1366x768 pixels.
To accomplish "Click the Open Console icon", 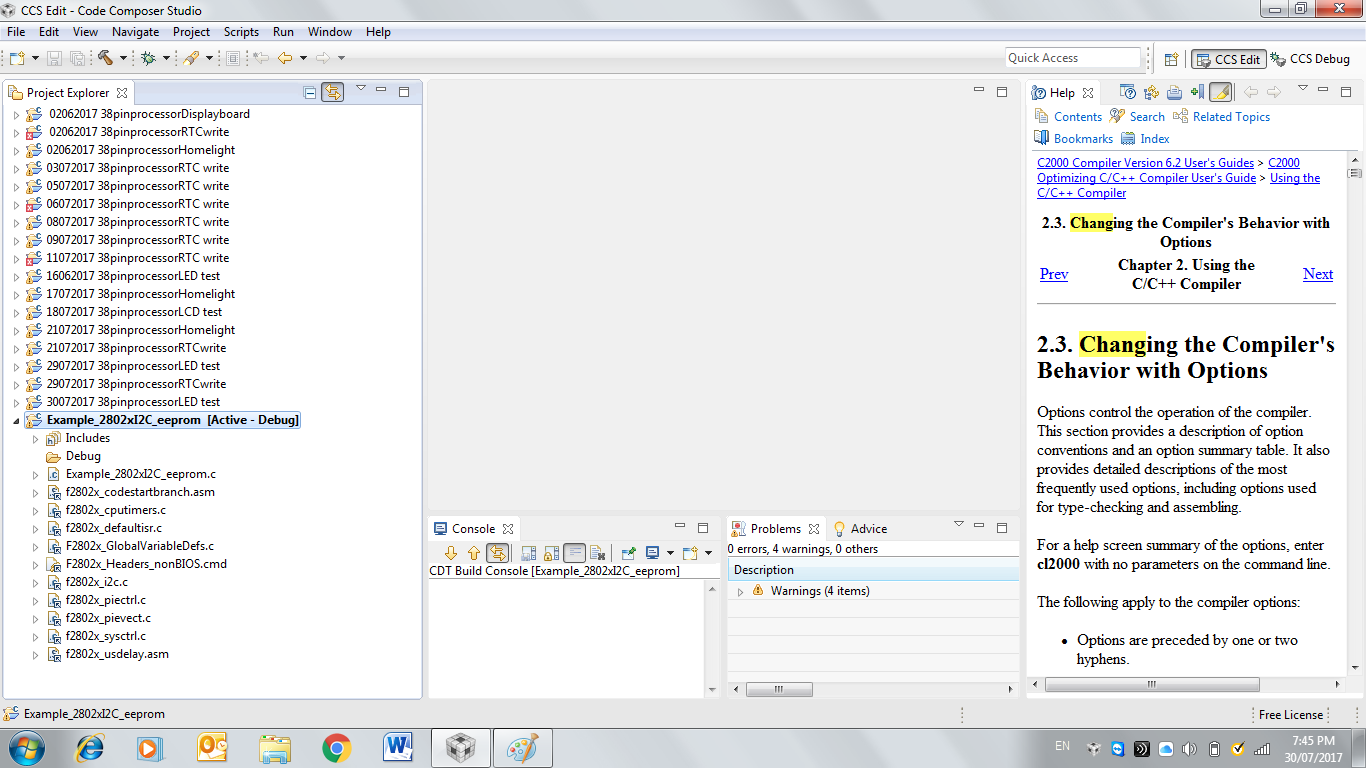I will coord(690,552).
